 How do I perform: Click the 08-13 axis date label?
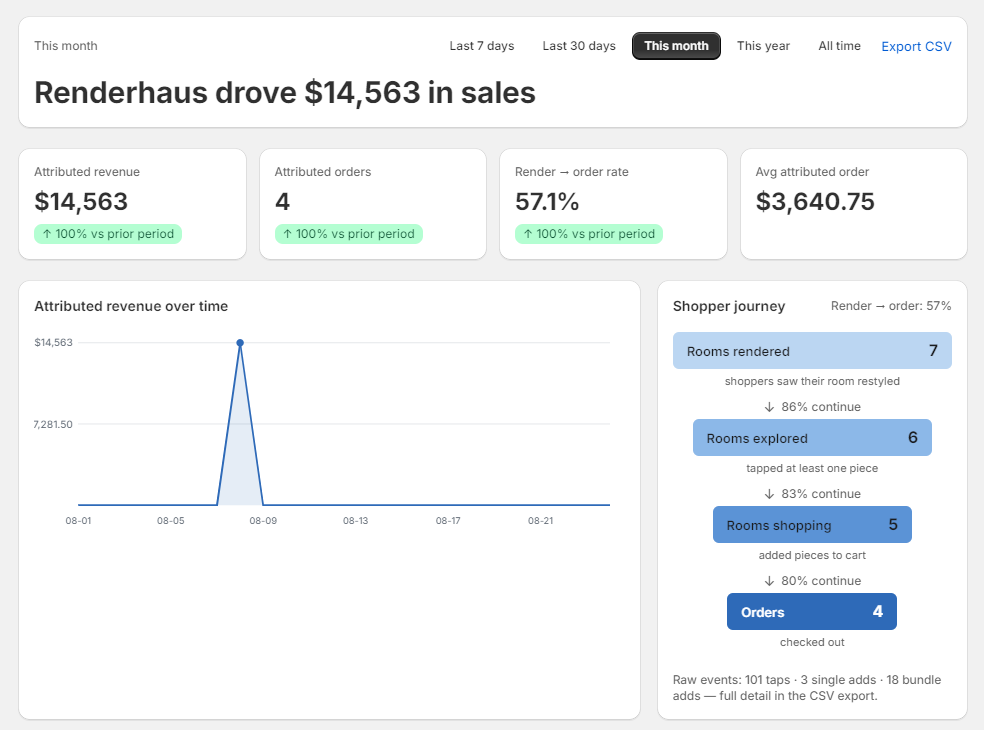(x=355, y=521)
